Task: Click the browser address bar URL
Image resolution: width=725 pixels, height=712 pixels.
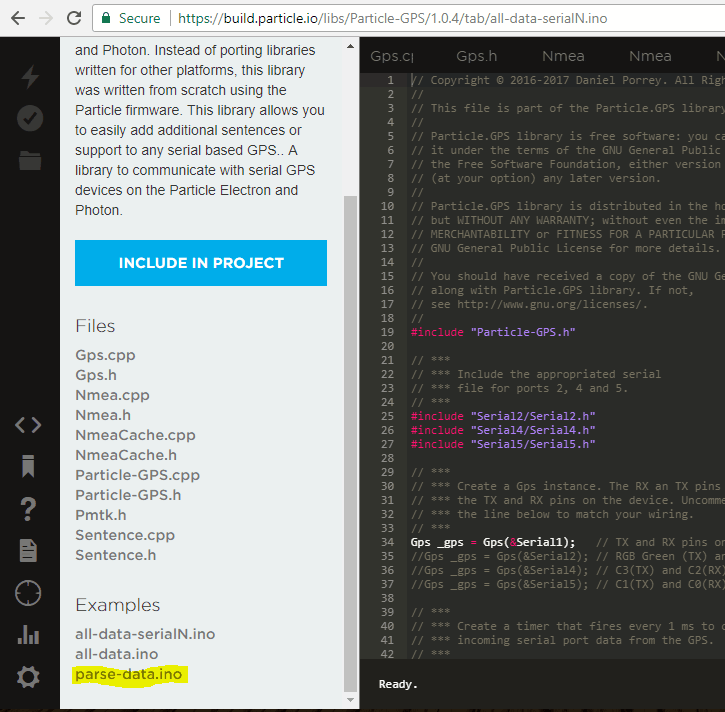Action: pyautogui.click(x=400, y=18)
